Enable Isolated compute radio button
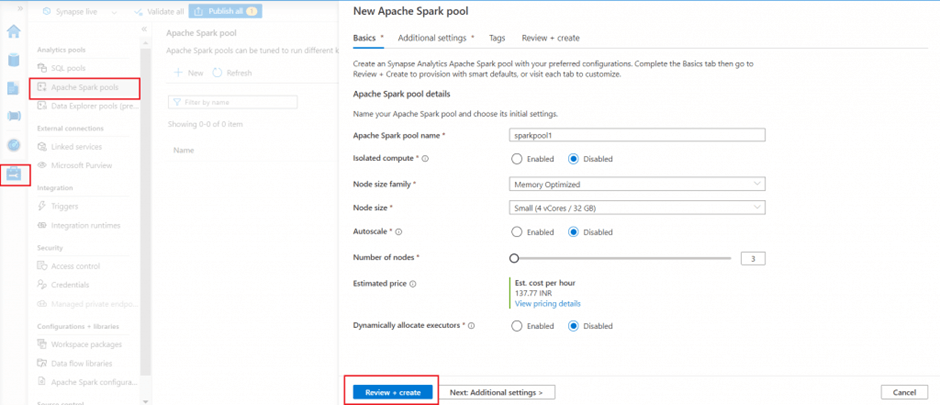940x405 pixels. pos(517,159)
